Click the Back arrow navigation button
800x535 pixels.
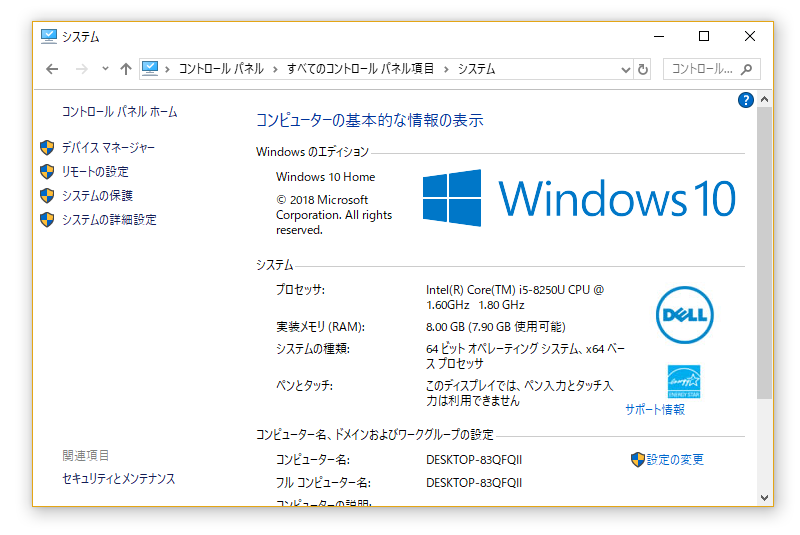[52, 69]
